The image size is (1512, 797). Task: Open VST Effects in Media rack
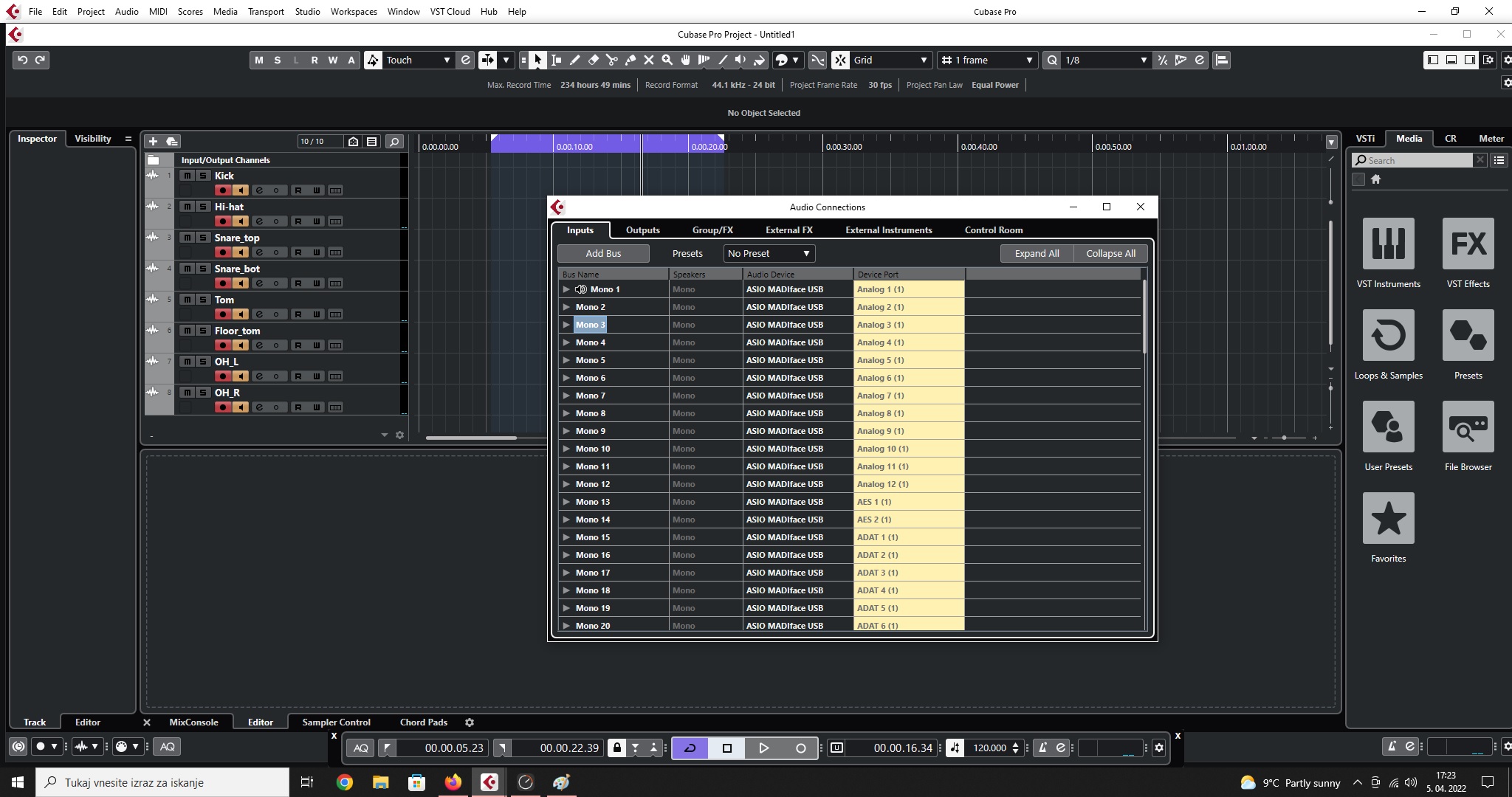[1468, 252]
